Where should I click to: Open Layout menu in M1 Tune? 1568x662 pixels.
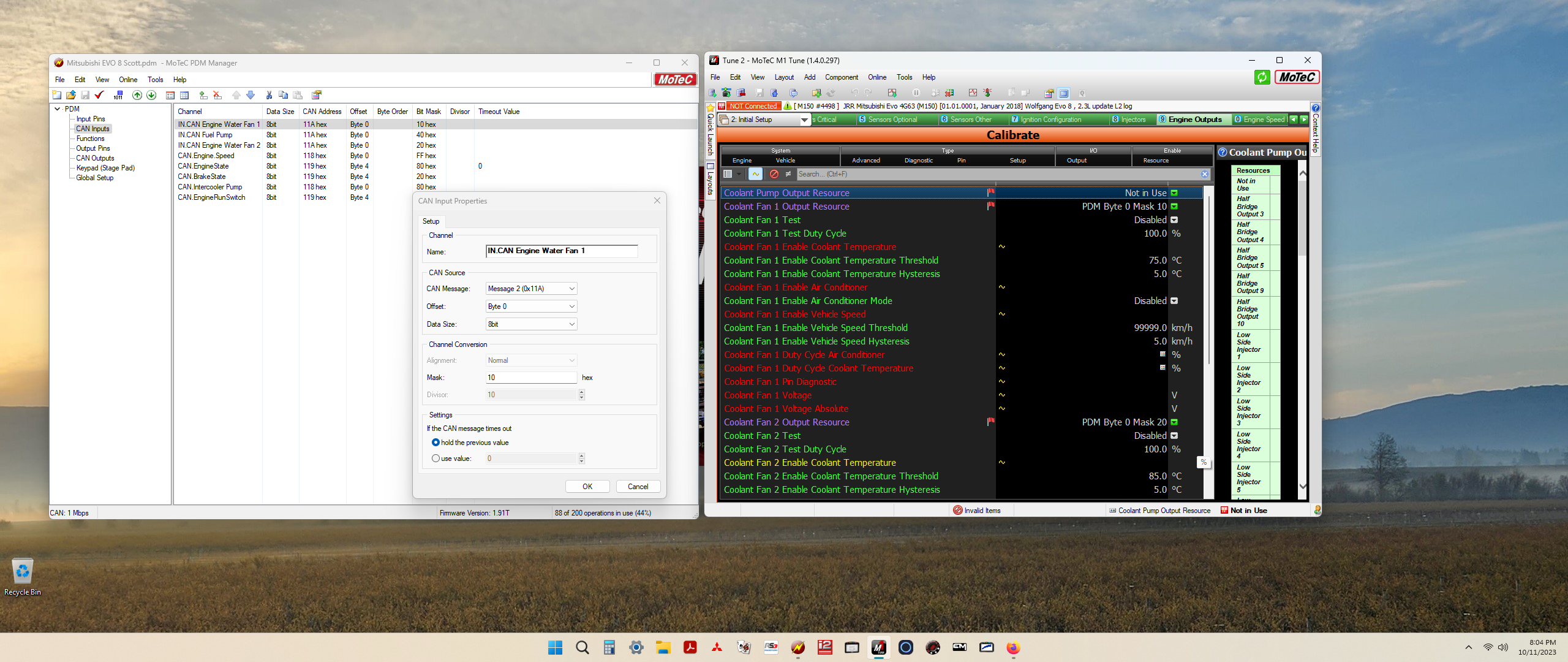784,77
